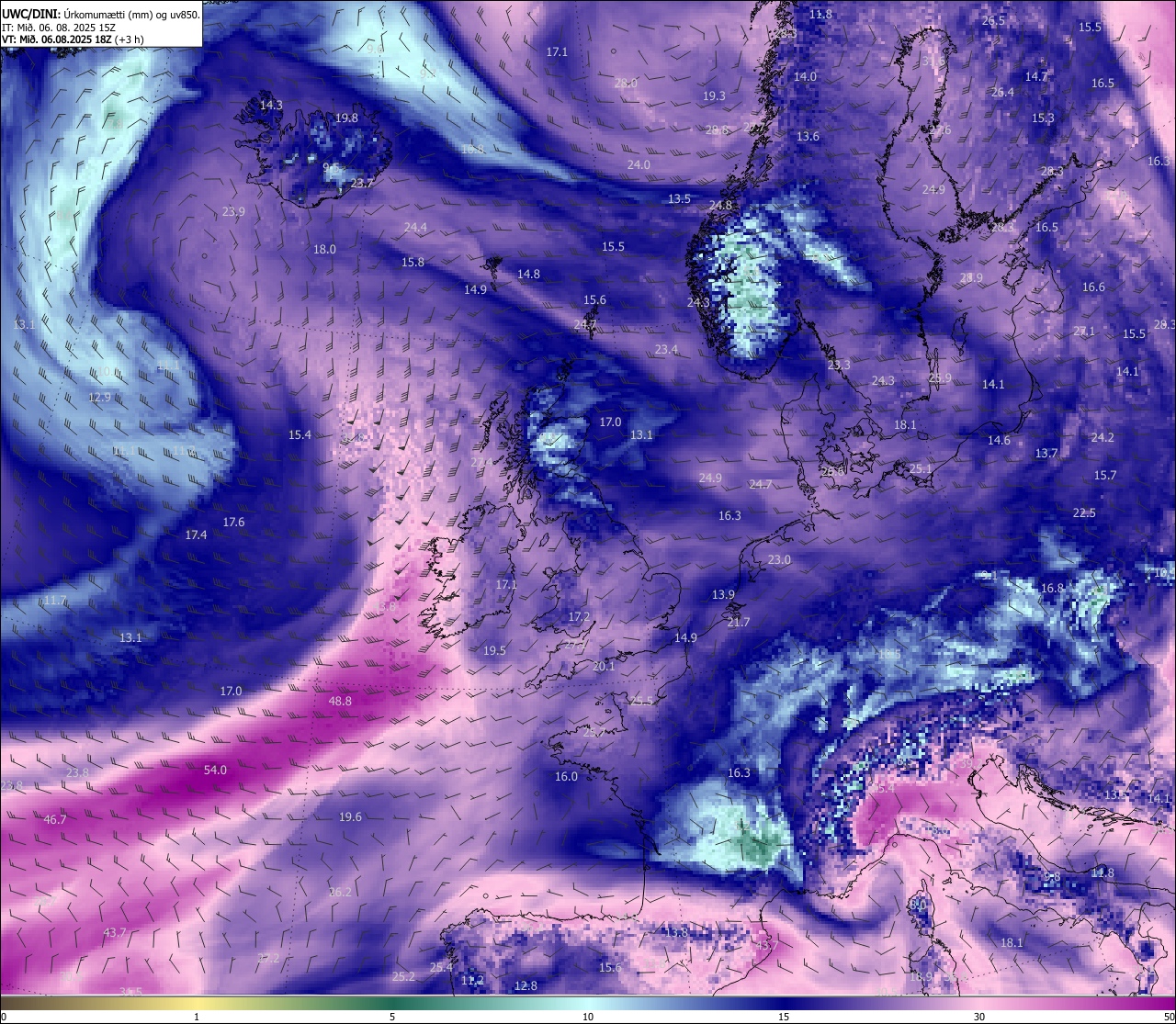Click the 19.6 value on the map

[x=350, y=817]
